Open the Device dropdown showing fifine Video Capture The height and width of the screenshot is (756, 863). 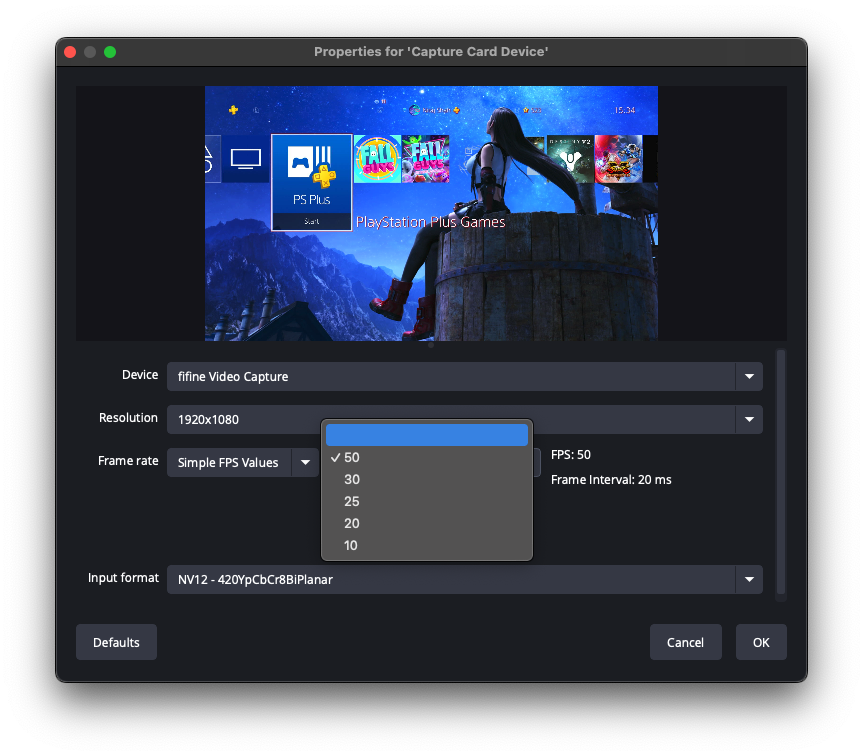click(465, 376)
